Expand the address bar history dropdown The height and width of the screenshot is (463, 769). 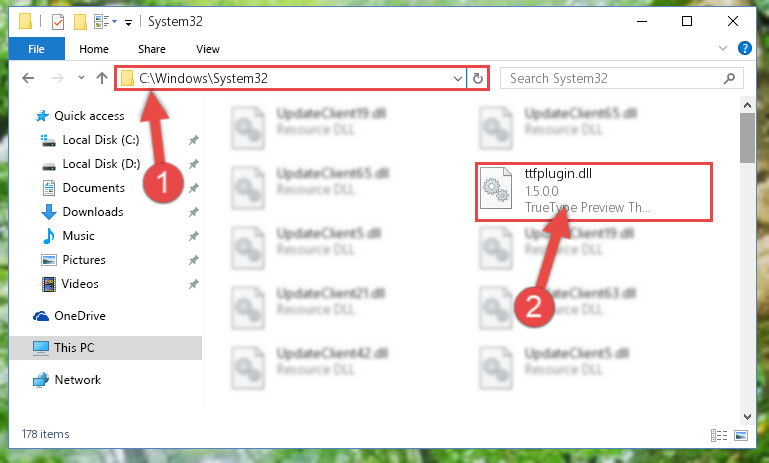coord(458,78)
